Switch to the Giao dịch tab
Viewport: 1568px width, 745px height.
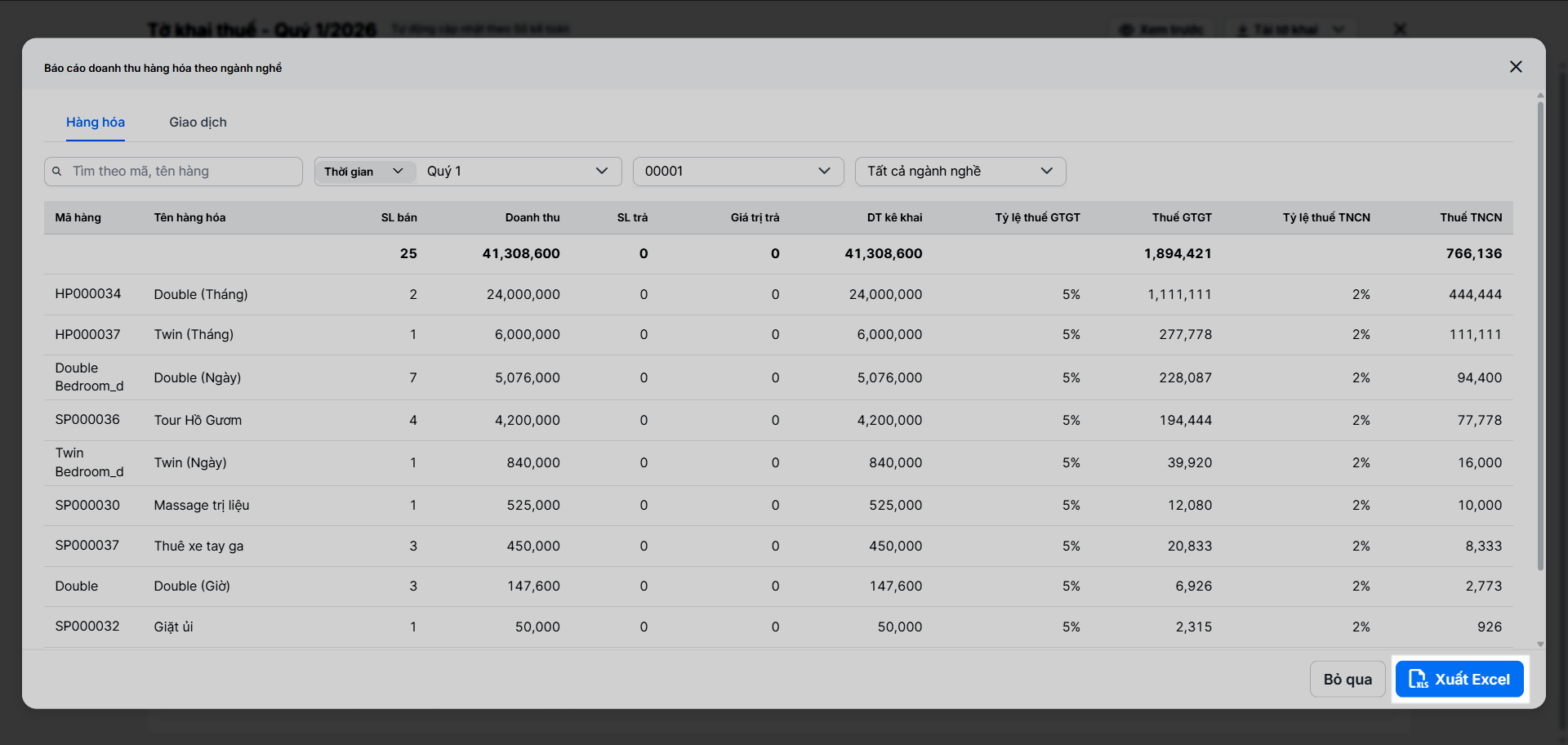click(x=198, y=123)
